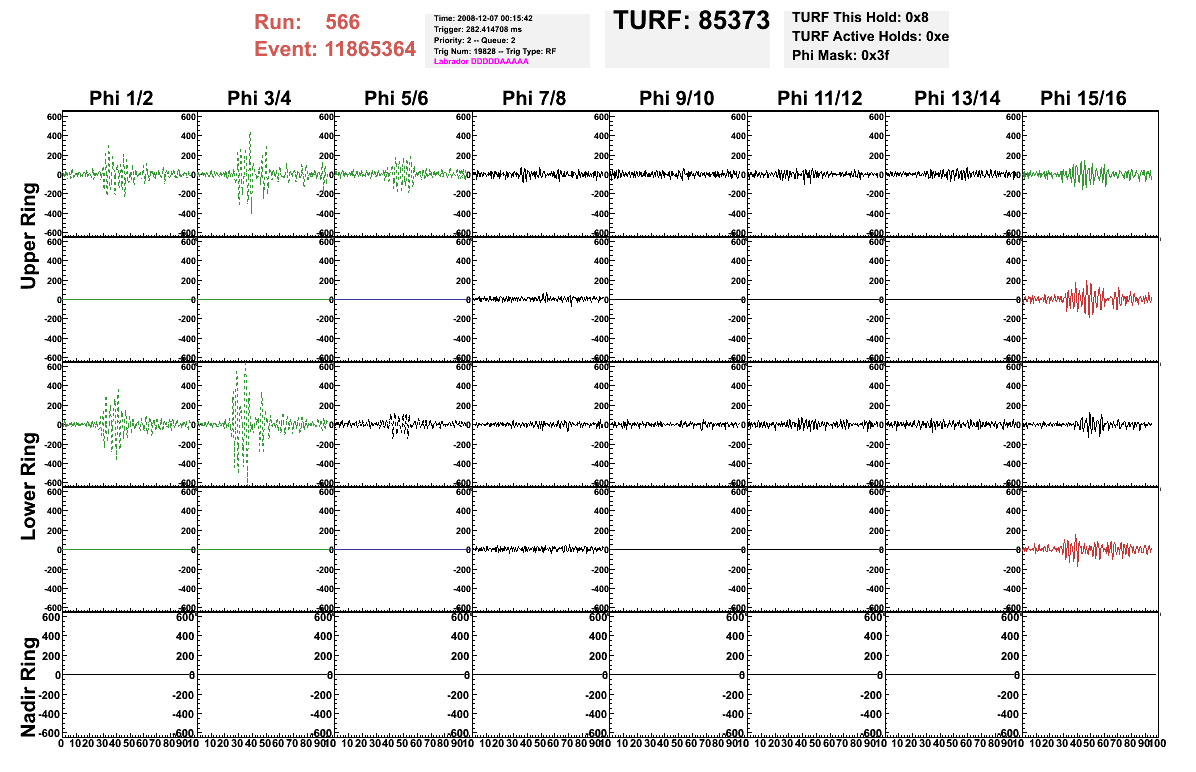Select the Phi 13/14 column header
The width and height of the screenshot is (1196, 772).
957,98
